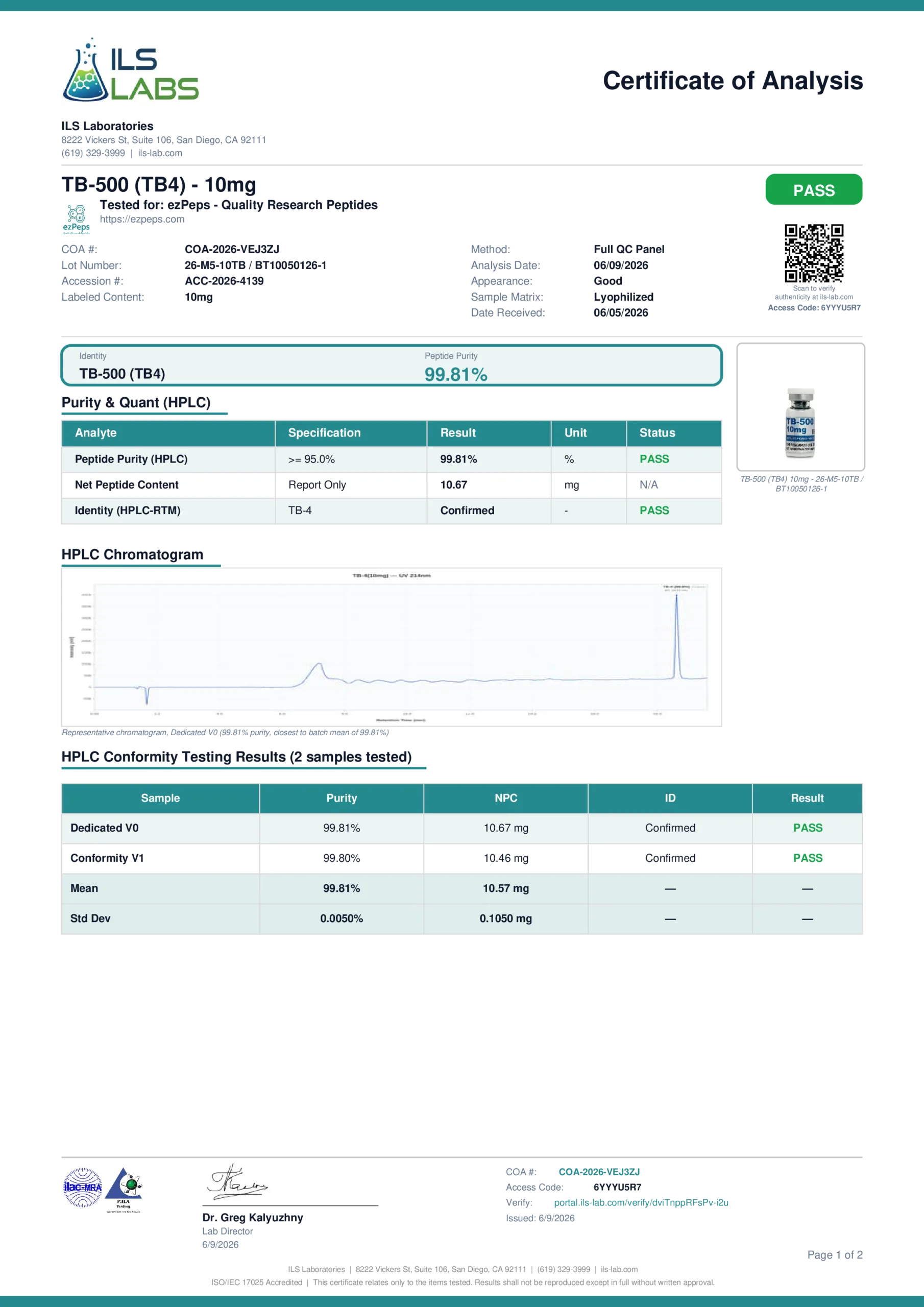Select the Conformity V1 sample row

(461, 858)
